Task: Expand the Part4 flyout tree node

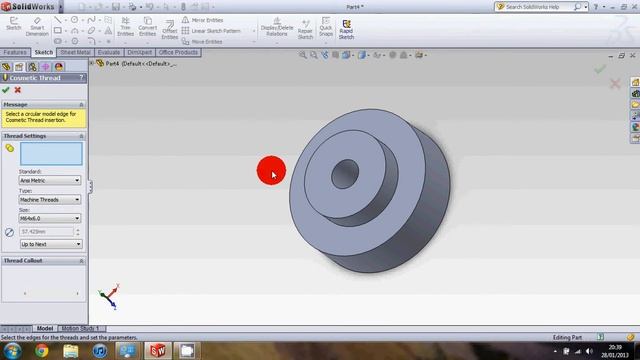Action: 92,63
